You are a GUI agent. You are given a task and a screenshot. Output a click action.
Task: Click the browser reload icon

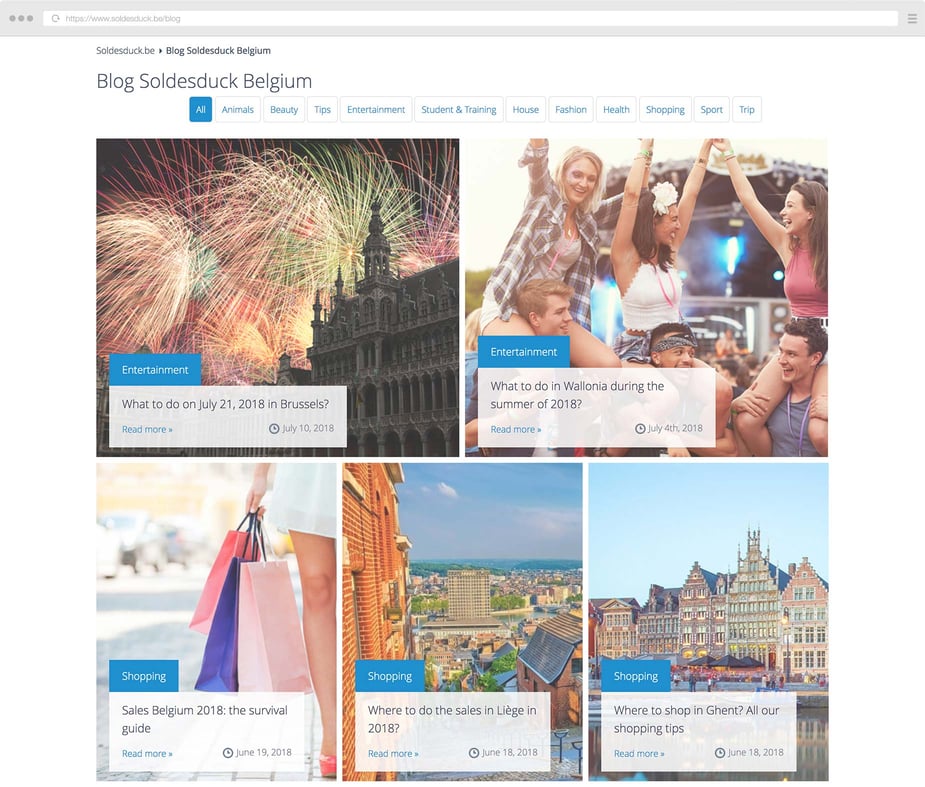[55, 19]
